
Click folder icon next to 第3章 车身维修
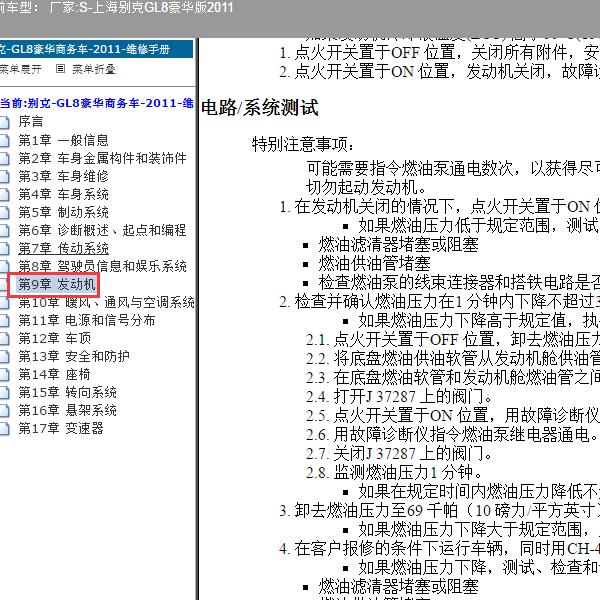click(4, 176)
